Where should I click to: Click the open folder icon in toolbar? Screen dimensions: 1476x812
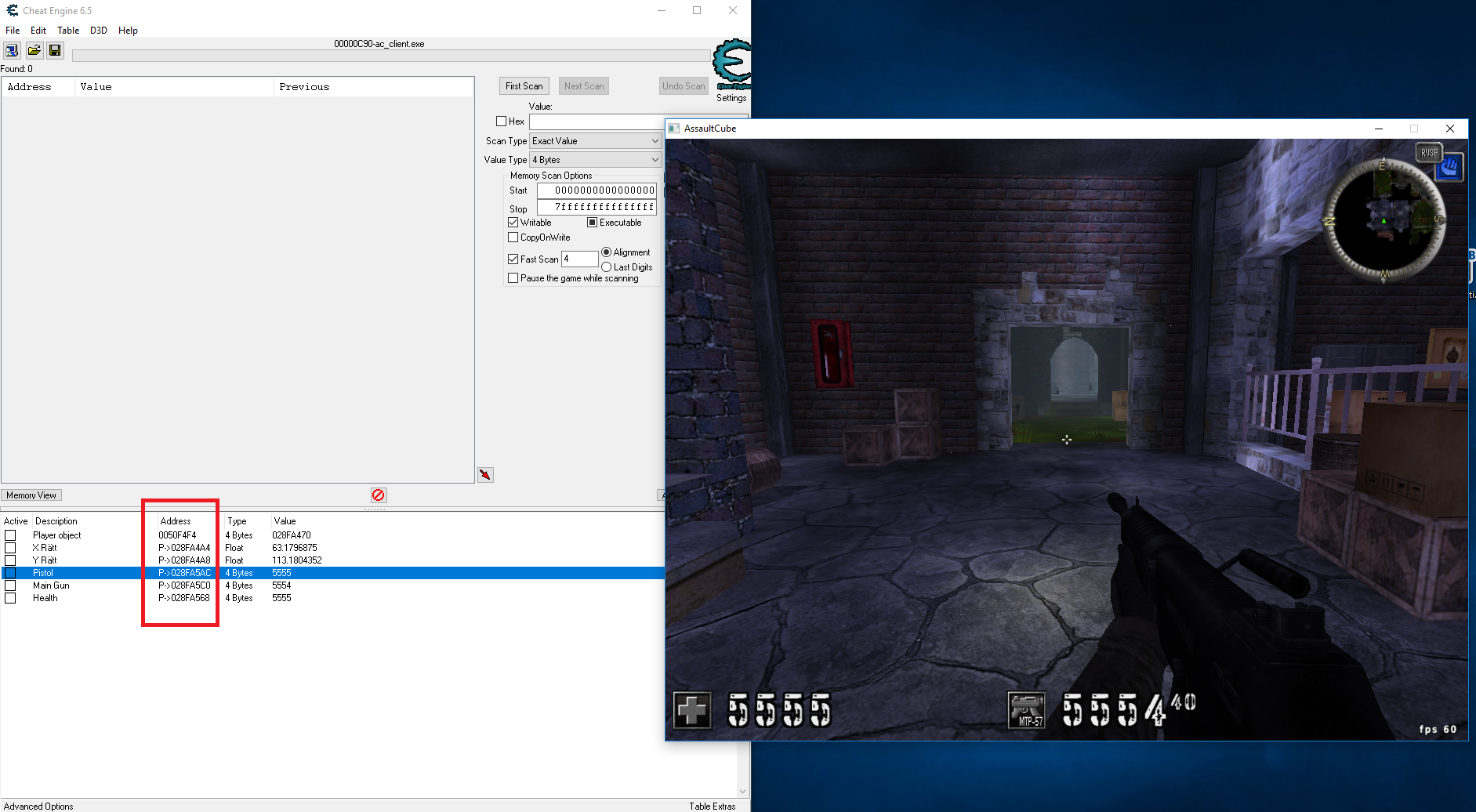[x=34, y=51]
